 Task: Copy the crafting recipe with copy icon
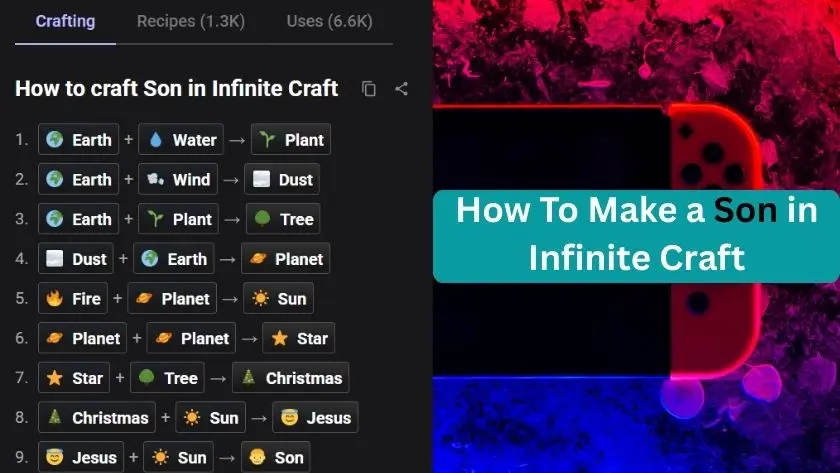tap(369, 89)
